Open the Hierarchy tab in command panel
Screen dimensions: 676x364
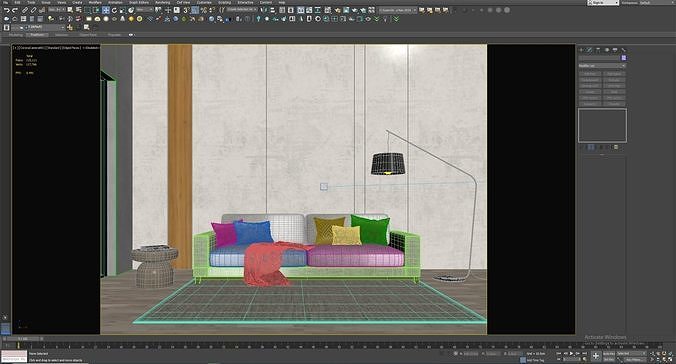(598, 50)
